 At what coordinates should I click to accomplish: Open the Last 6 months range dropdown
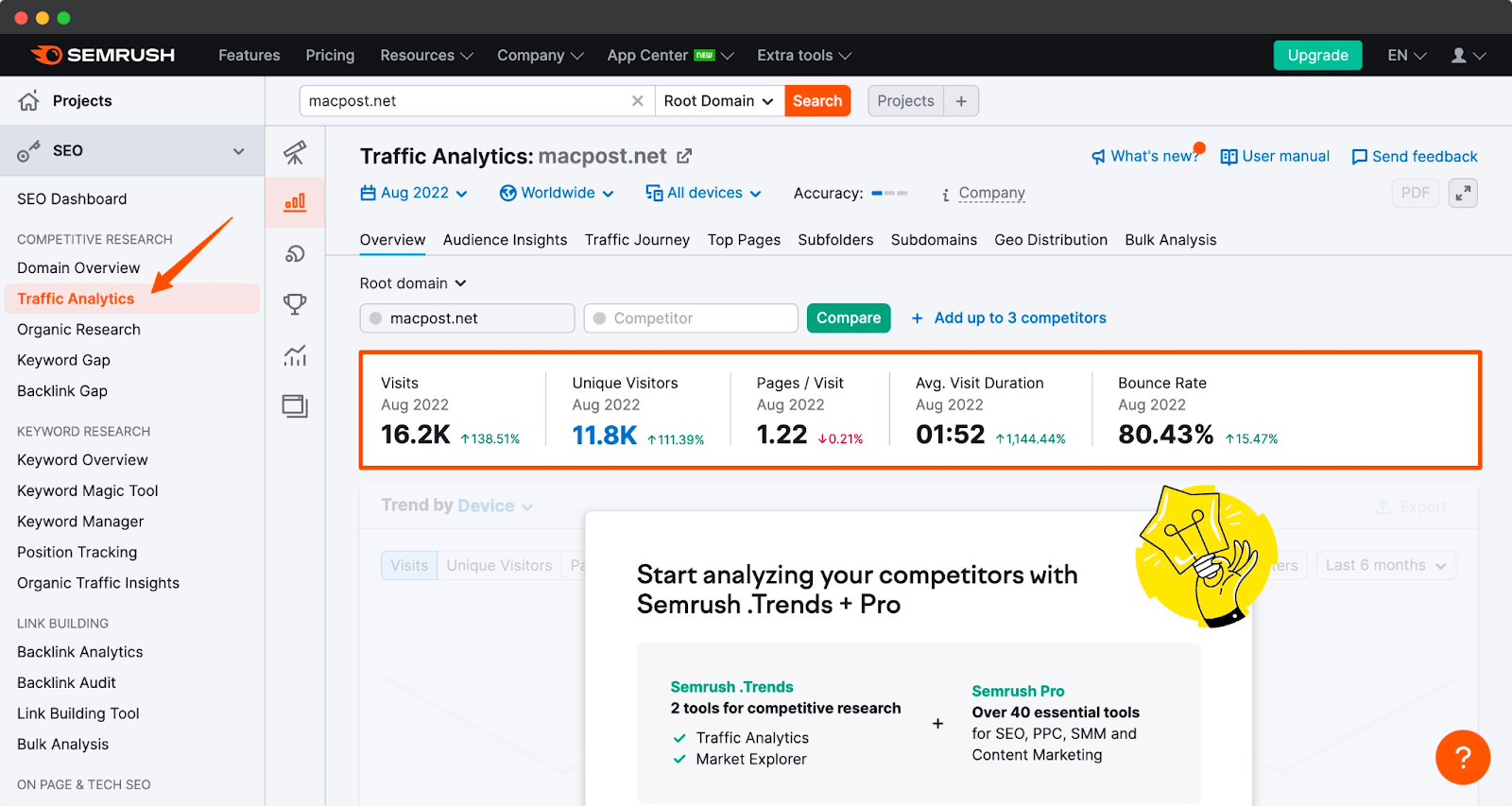pyautogui.click(x=1385, y=565)
